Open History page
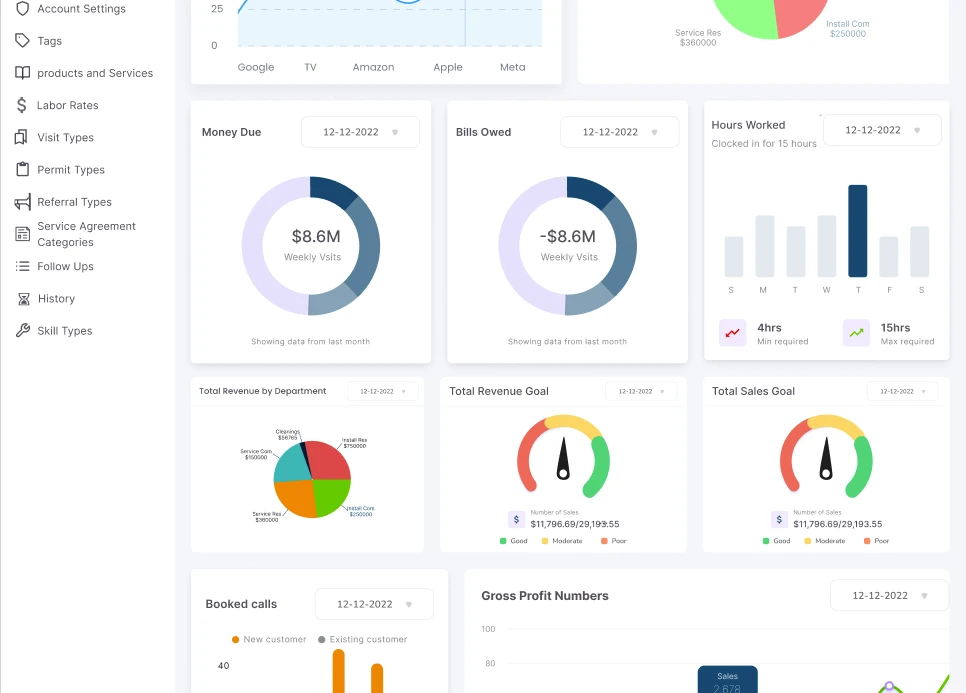 tap(56, 299)
